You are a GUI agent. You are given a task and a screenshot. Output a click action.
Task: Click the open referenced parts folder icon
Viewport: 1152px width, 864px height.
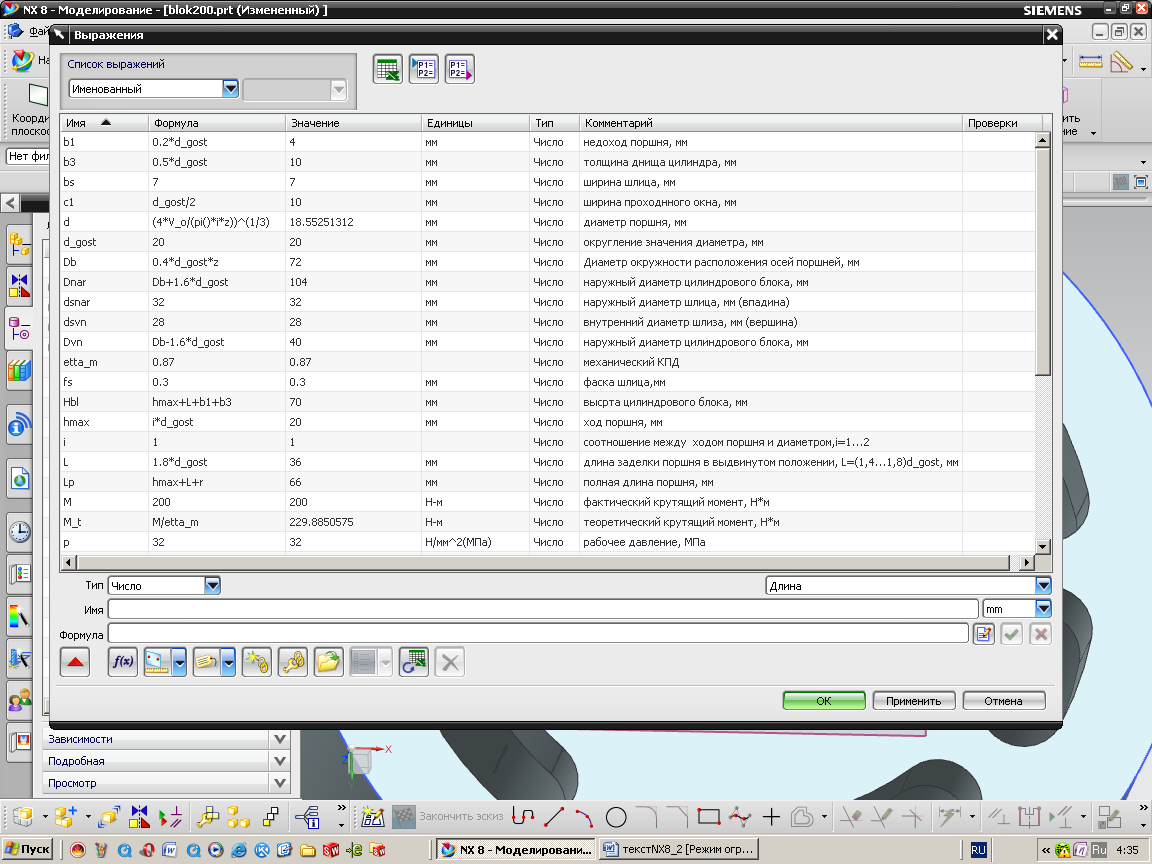(328, 662)
